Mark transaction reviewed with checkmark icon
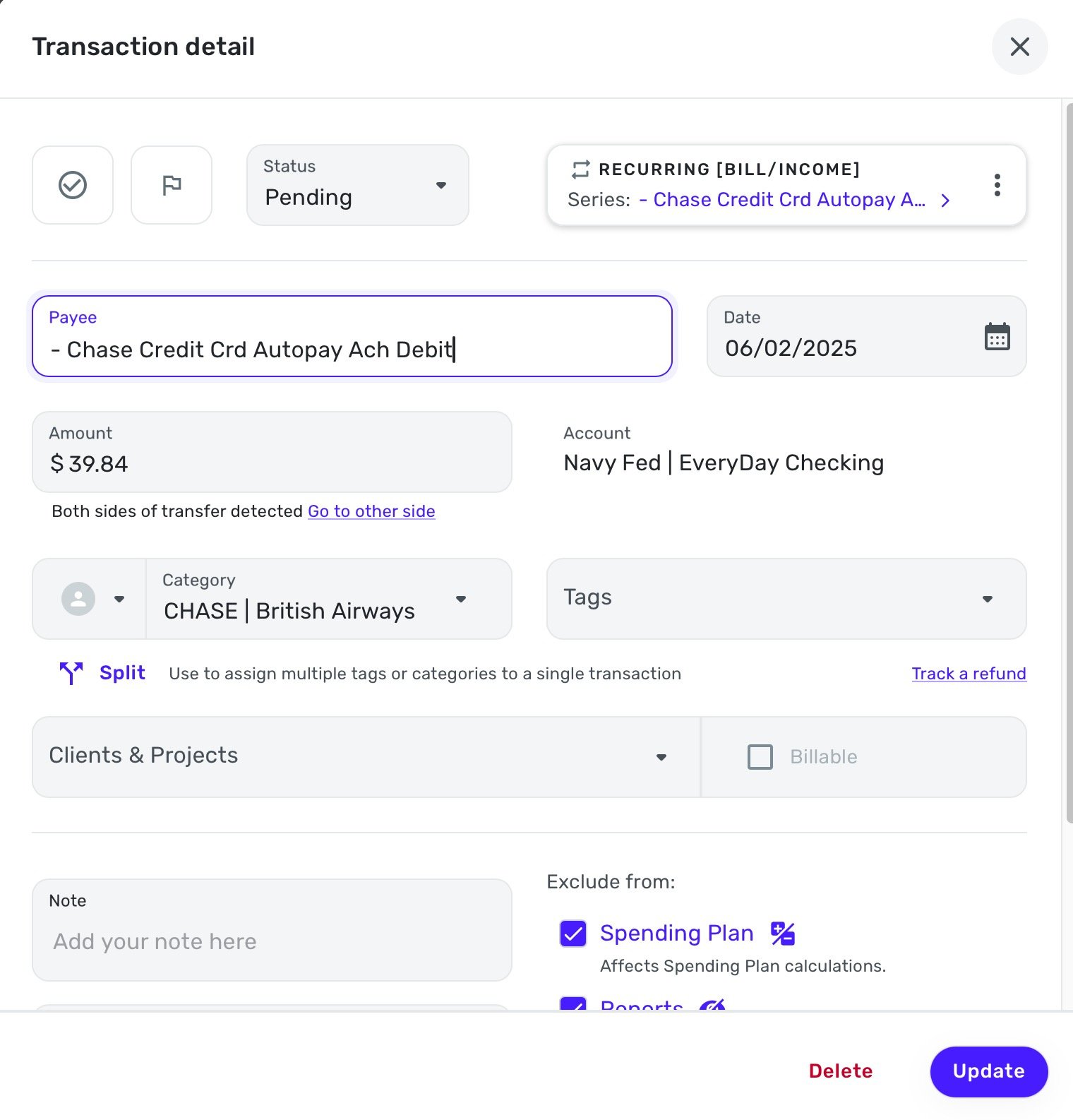This screenshot has height=1120, width=1073. coord(73,185)
